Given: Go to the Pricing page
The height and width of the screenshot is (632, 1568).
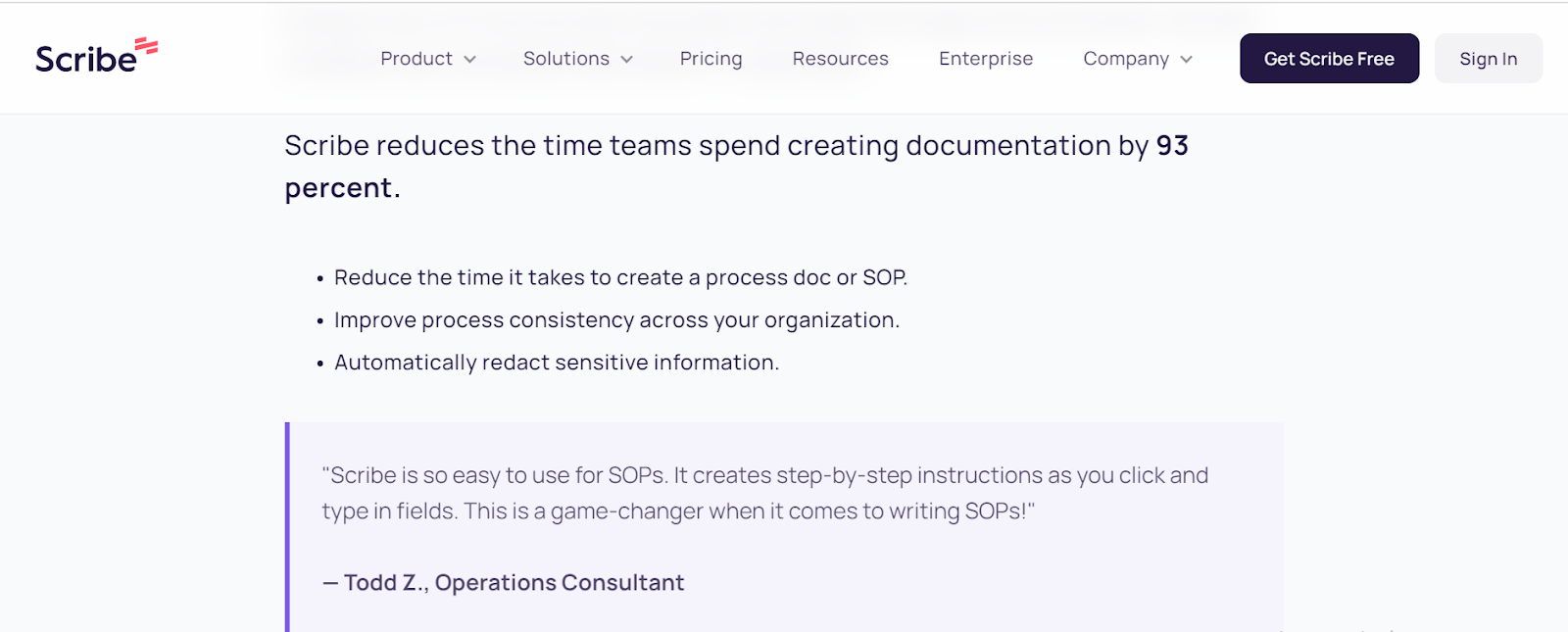Looking at the screenshot, I should [710, 59].
